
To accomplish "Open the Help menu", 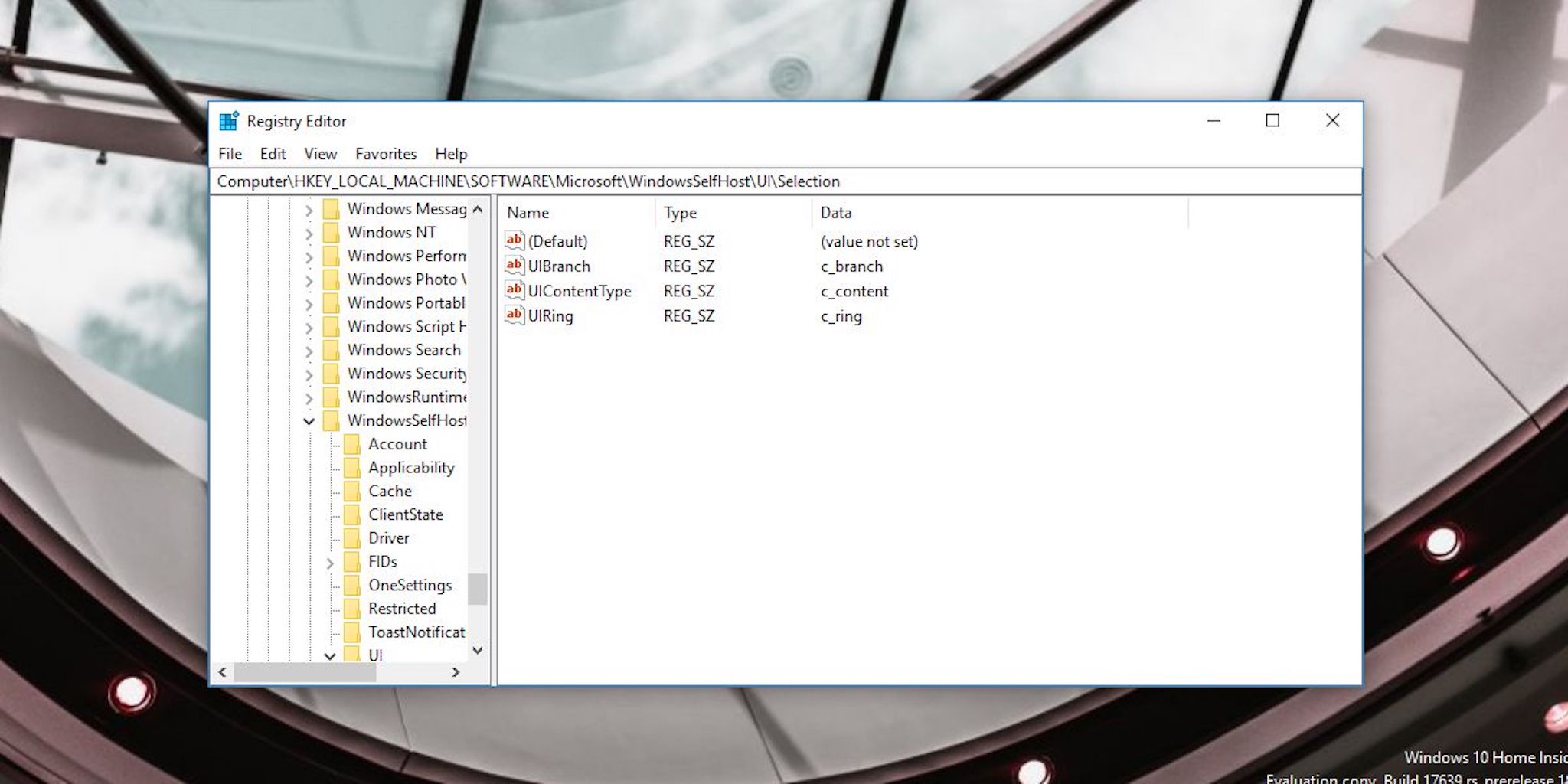I will (451, 154).
